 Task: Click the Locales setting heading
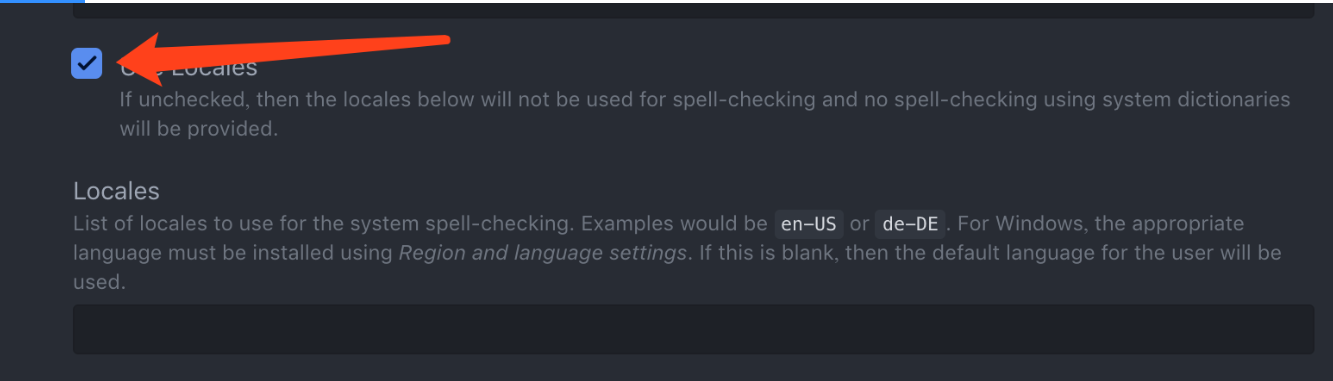coord(116,190)
